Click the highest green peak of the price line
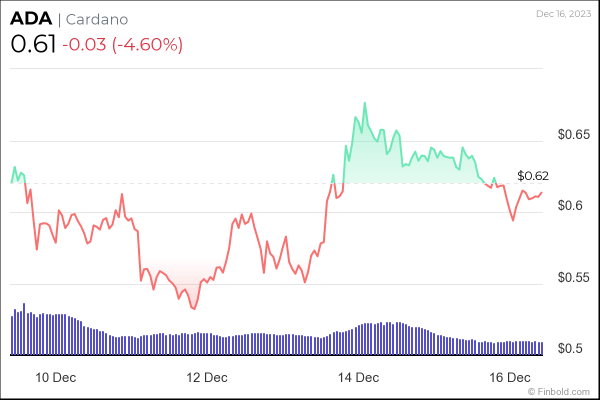The height and width of the screenshot is (400, 600). 365,103
